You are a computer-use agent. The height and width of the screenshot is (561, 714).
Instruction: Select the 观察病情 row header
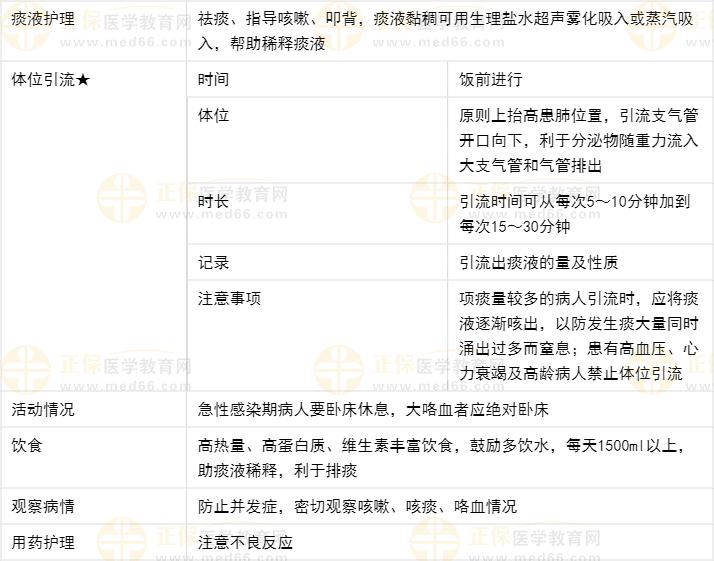[42, 506]
